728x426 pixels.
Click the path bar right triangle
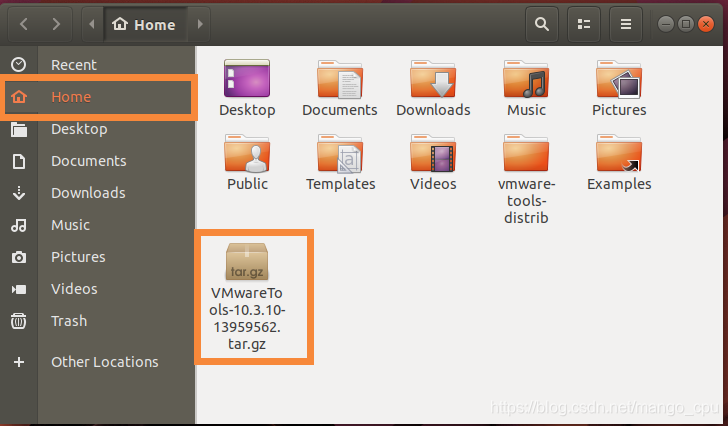tap(200, 24)
